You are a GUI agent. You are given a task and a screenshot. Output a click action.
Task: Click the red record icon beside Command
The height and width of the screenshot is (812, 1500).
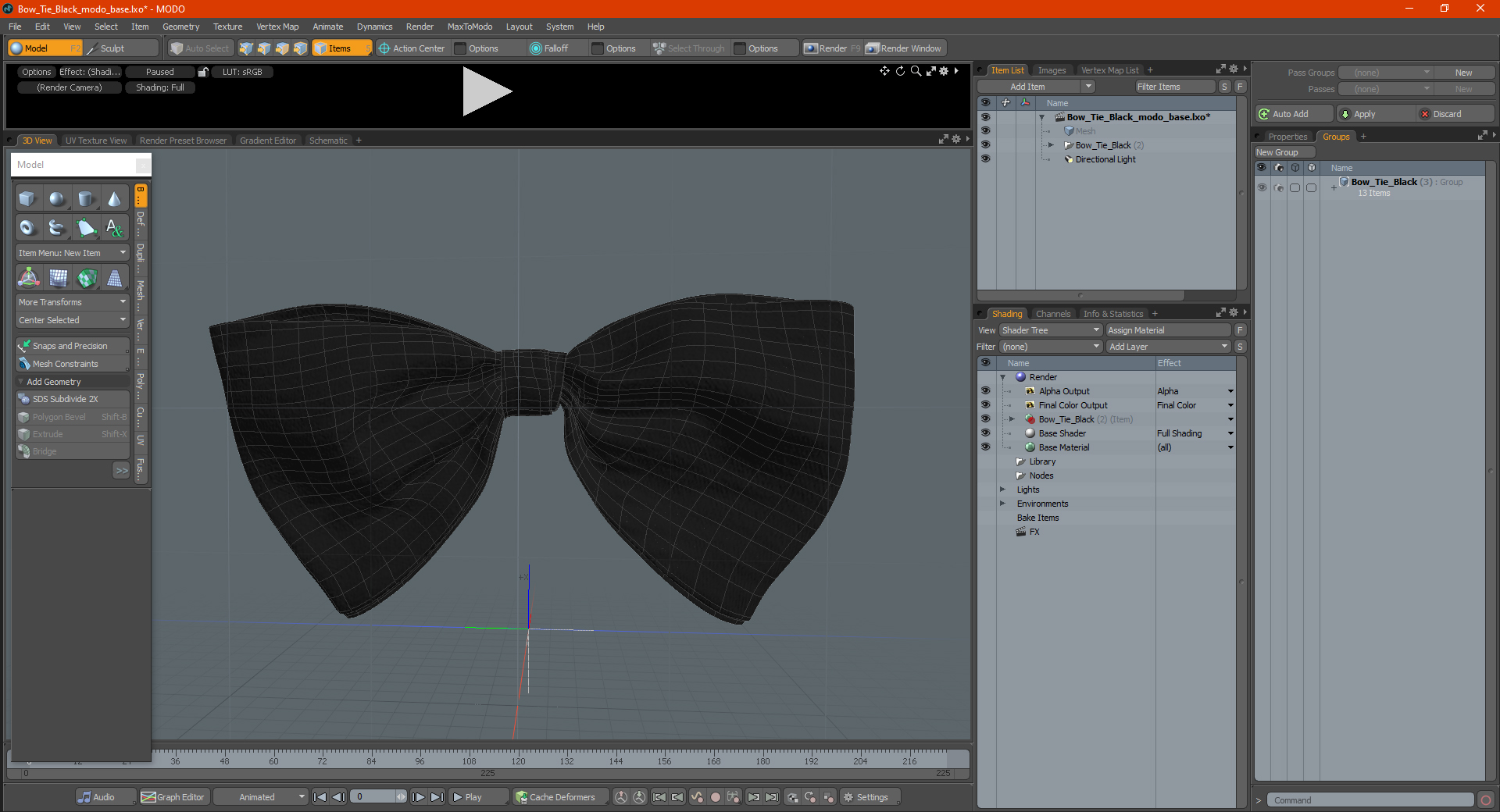pyautogui.click(x=1486, y=800)
